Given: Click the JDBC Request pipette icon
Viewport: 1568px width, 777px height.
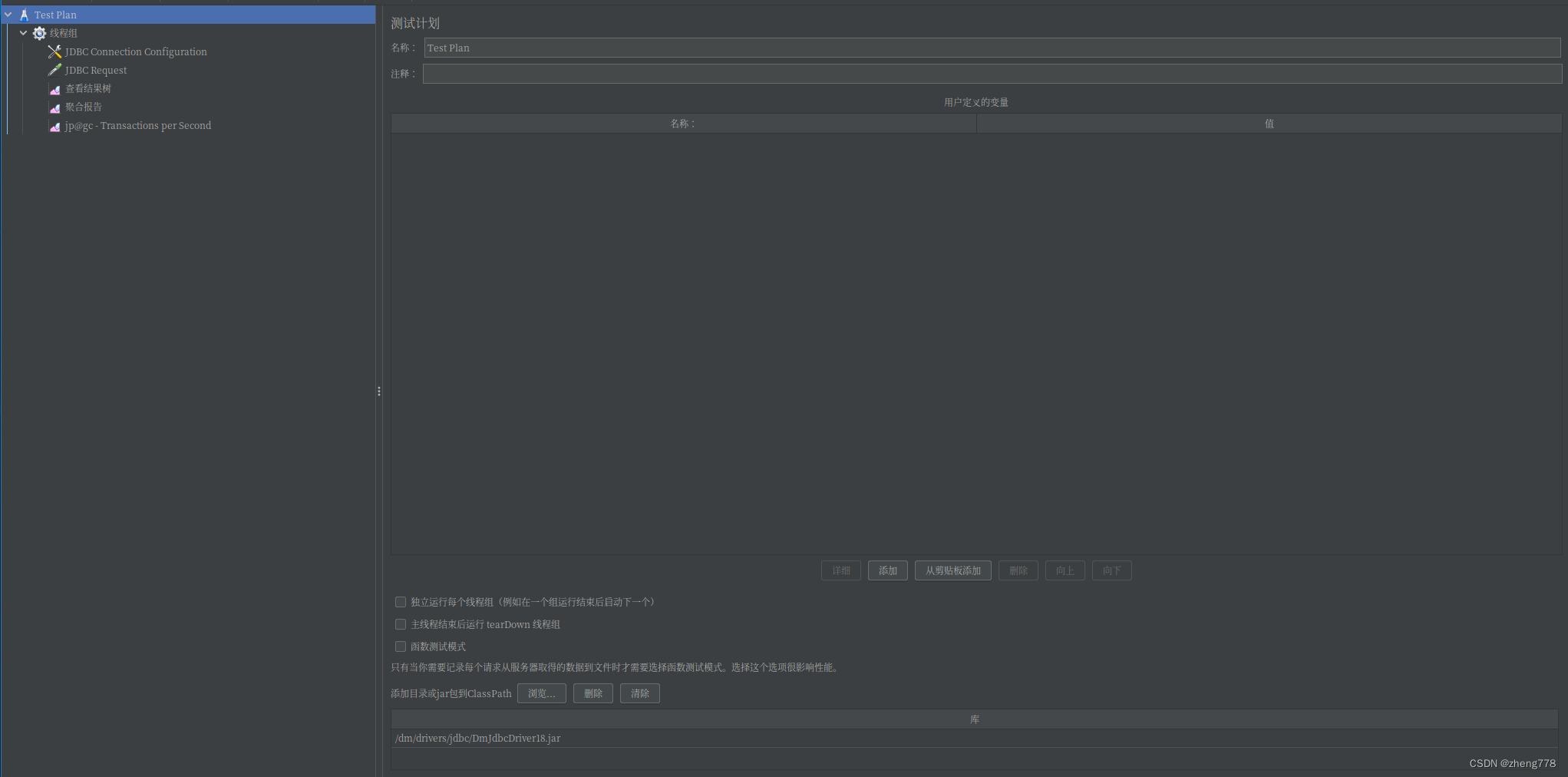Looking at the screenshot, I should point(54,70).
